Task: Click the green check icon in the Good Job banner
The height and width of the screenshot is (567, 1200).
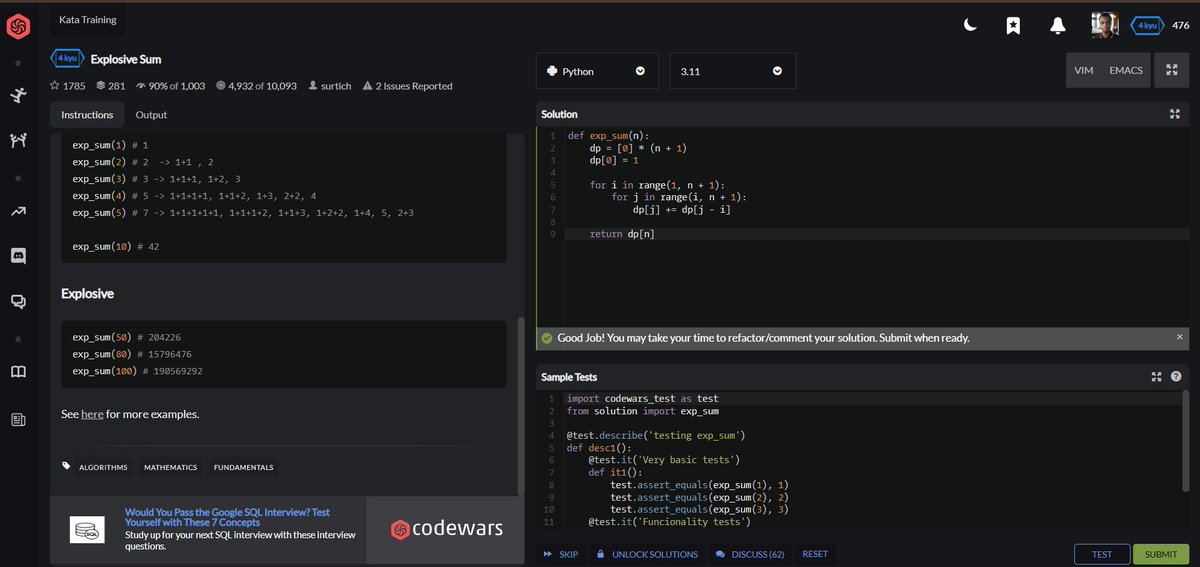Action: click(546, 338)
